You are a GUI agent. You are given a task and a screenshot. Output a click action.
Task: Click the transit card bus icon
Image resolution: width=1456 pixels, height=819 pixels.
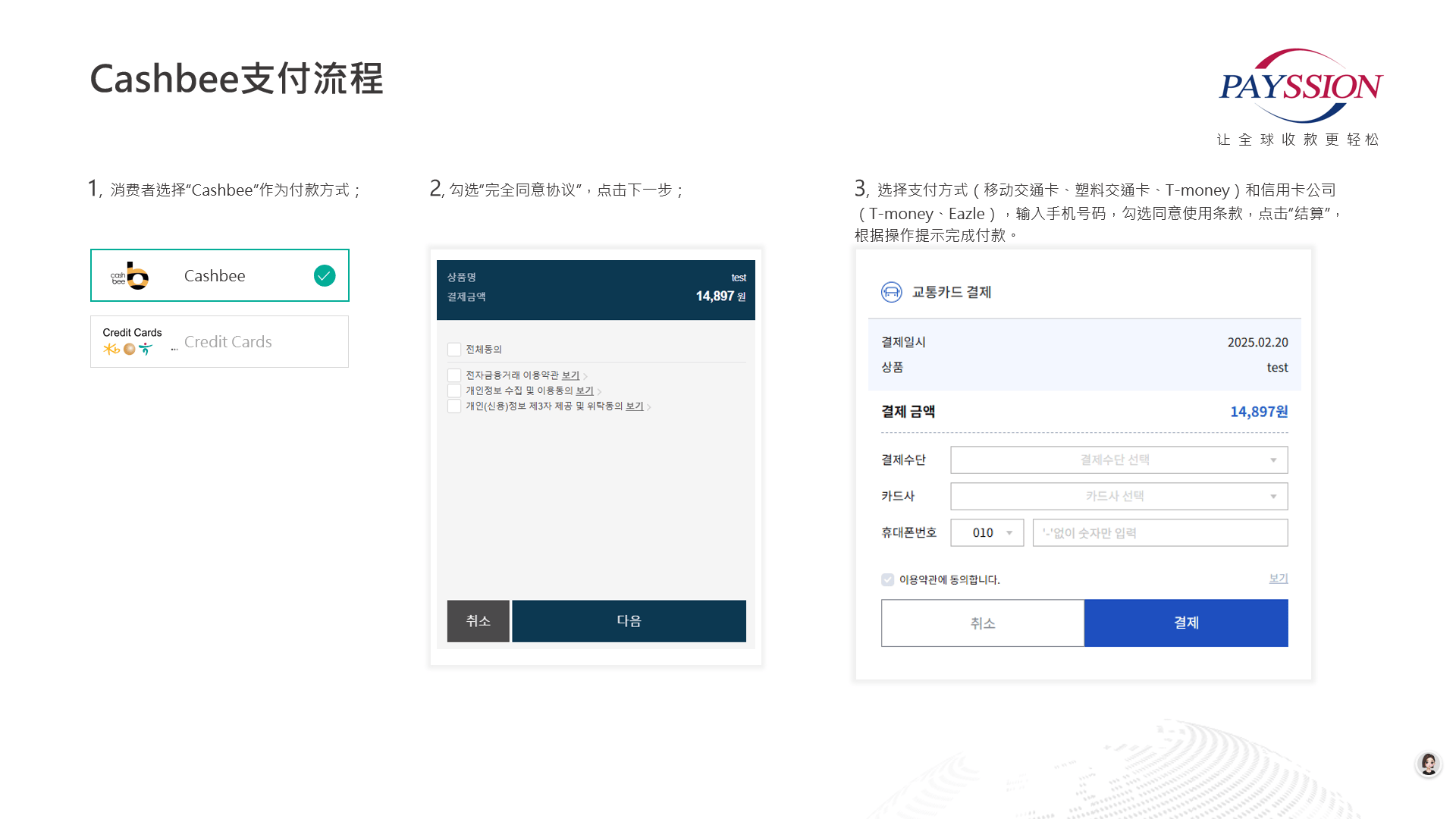click(892, 292)
